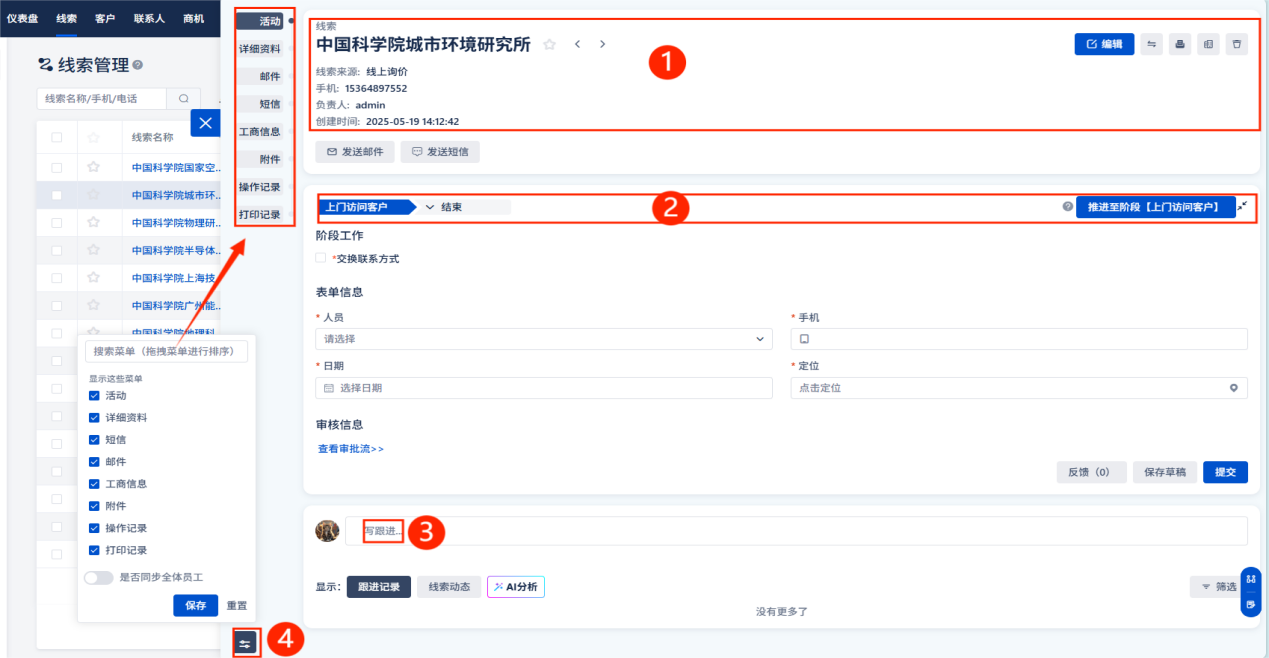Close the detail panel with blue X
The height and width of the screenshot is (658, 1269).
click(205, 123)
